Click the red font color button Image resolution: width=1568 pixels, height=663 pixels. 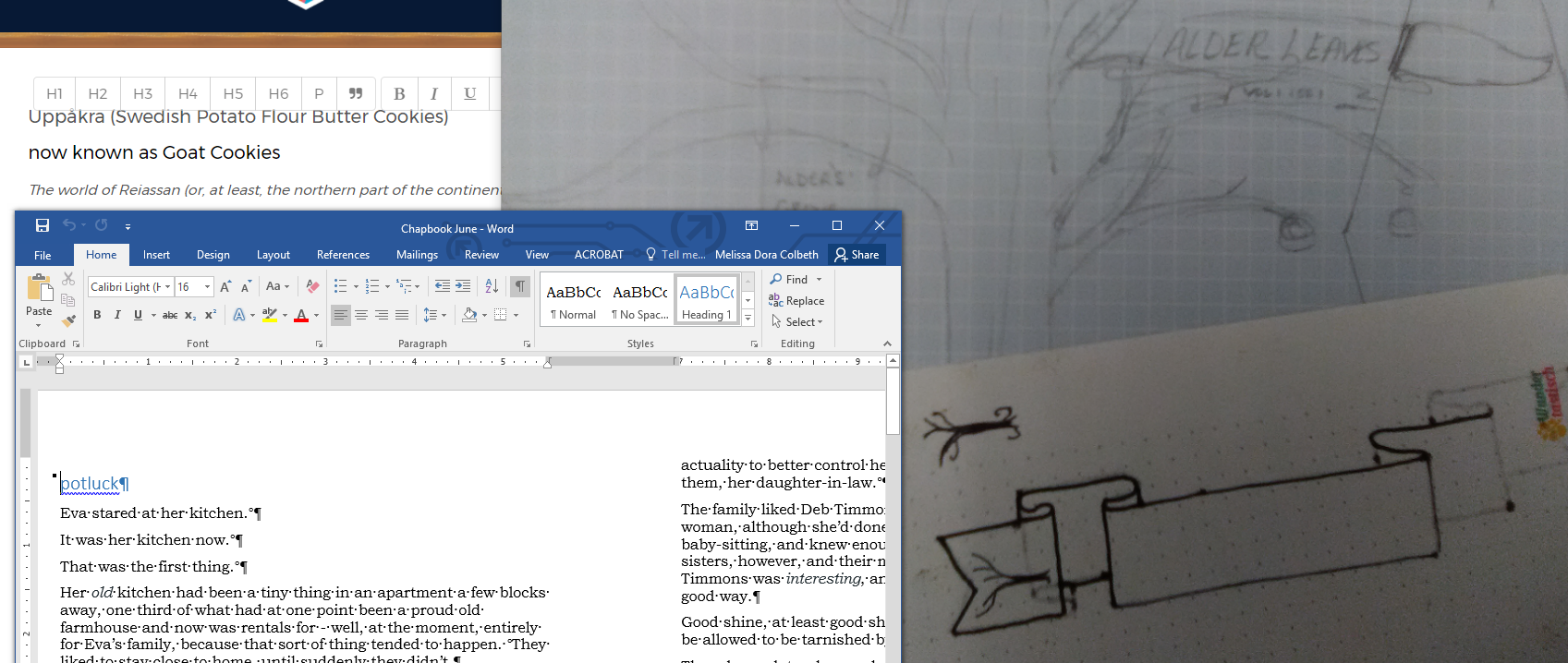301,316
